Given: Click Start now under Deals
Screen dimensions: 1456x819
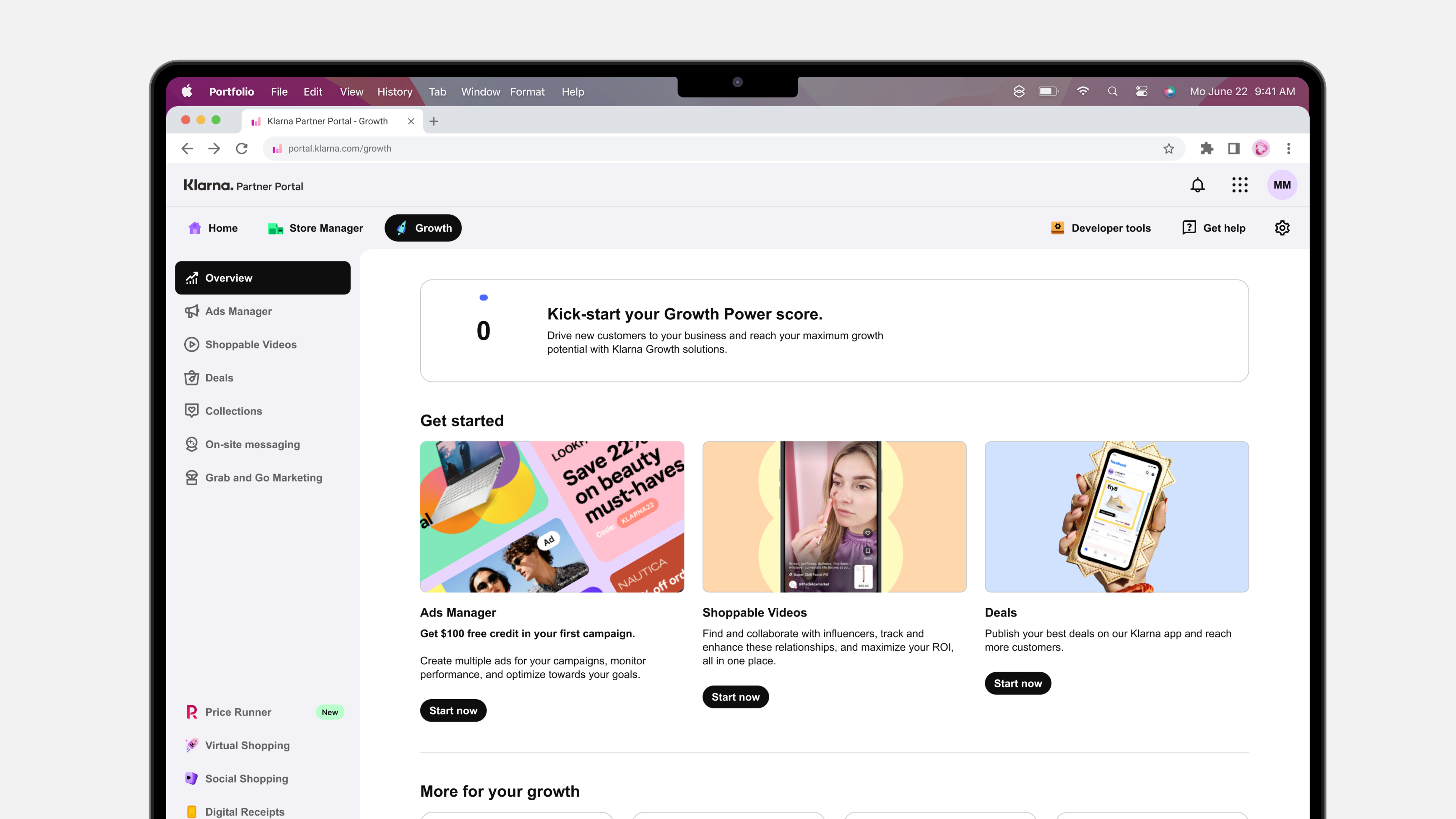Looking at the screenshot, I should pyautogui.click(x=1017, y=683).
